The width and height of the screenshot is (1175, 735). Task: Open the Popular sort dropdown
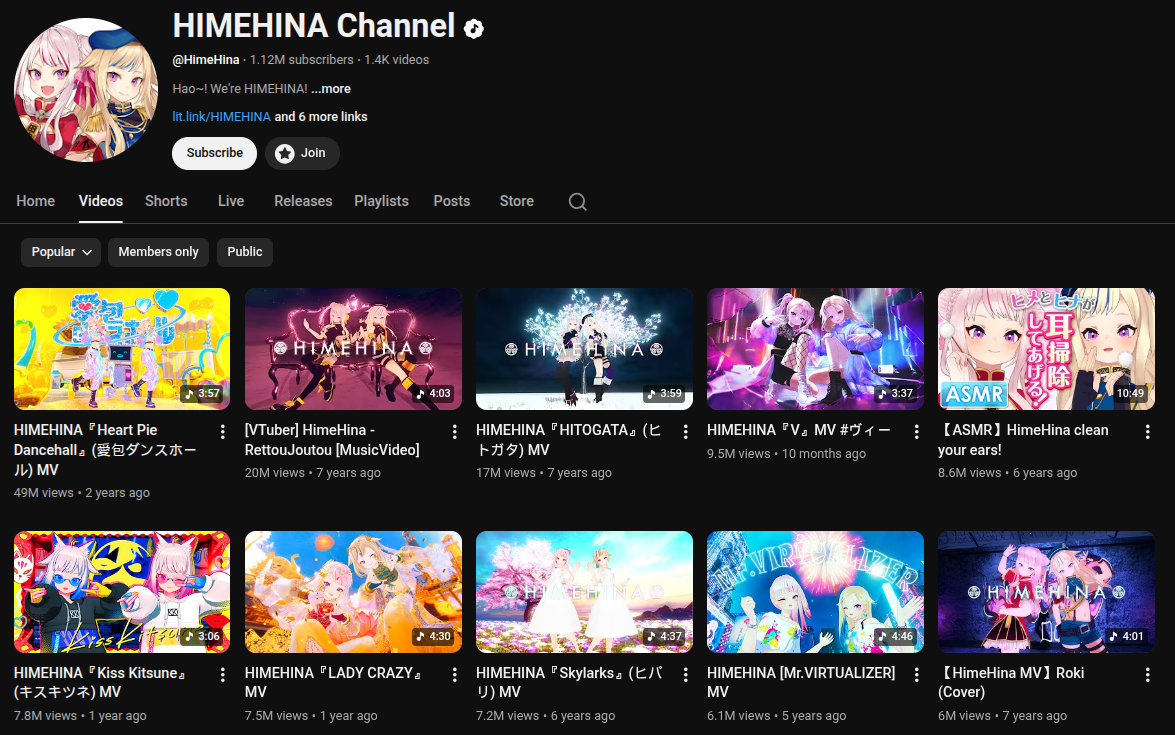point(61,252)
